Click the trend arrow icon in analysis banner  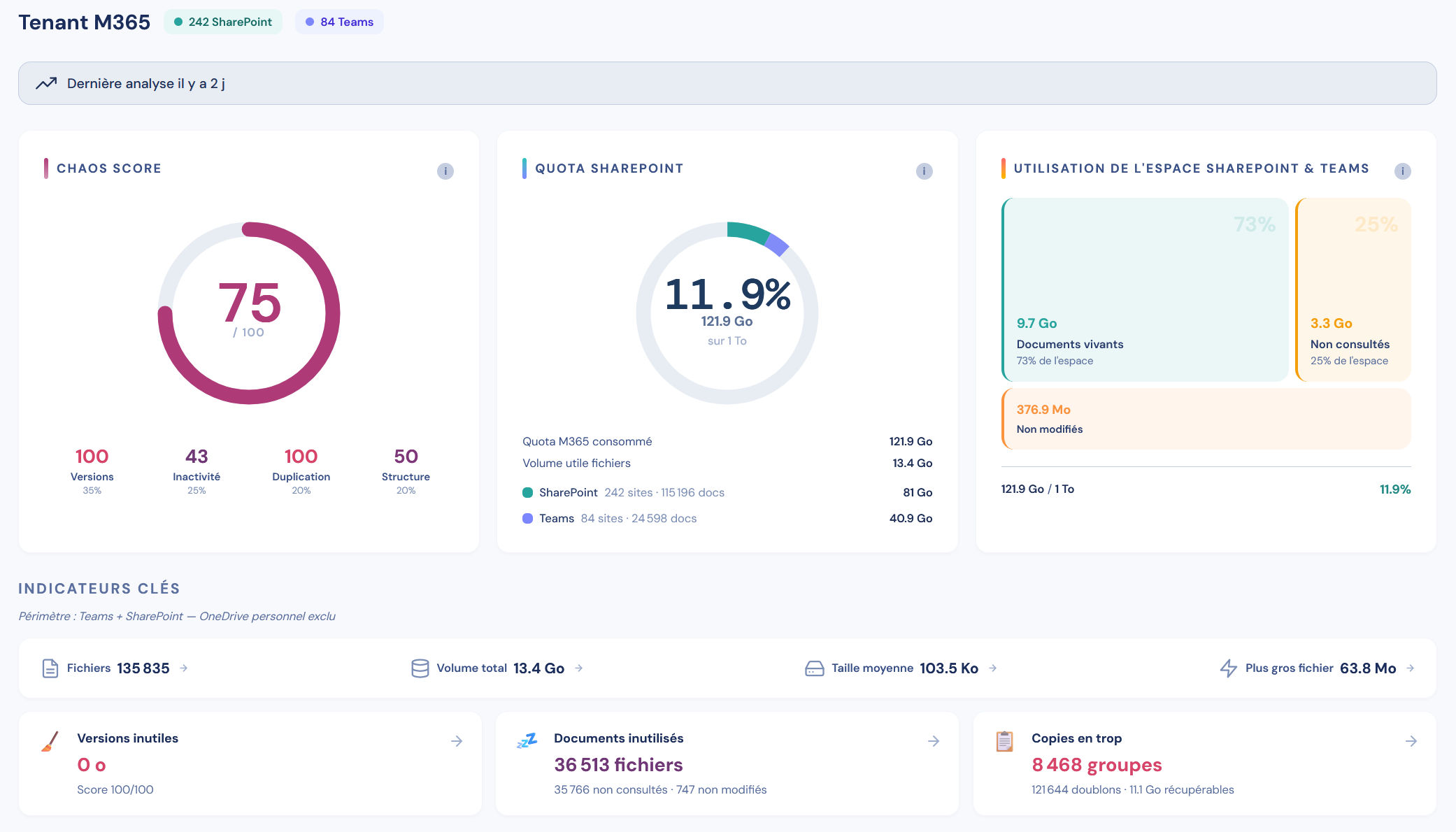46,83
